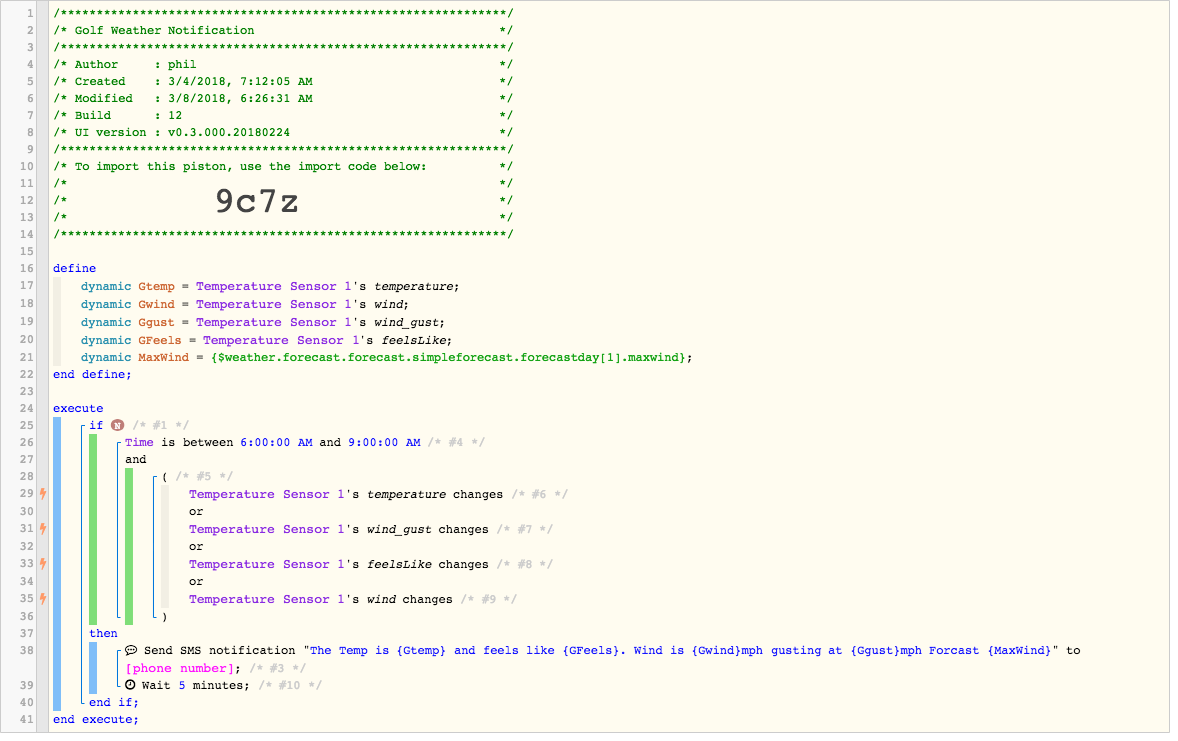
Task: Click the Build 12 comment line
Action: [x=283, y=116]
